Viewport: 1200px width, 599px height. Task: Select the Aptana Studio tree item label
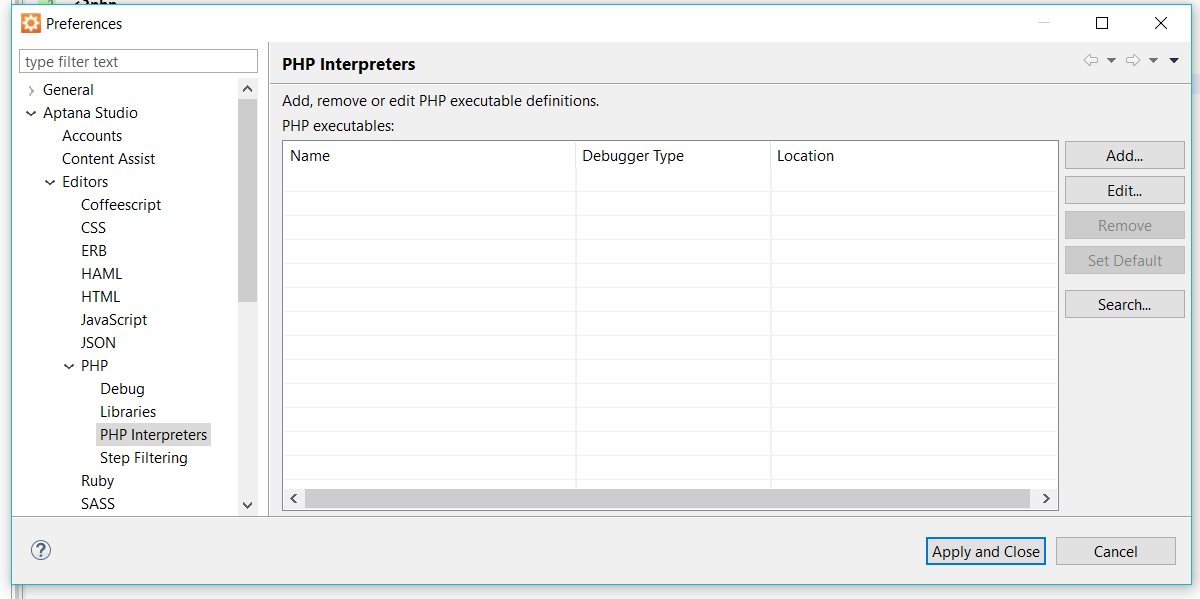click(x=90, y=113)
